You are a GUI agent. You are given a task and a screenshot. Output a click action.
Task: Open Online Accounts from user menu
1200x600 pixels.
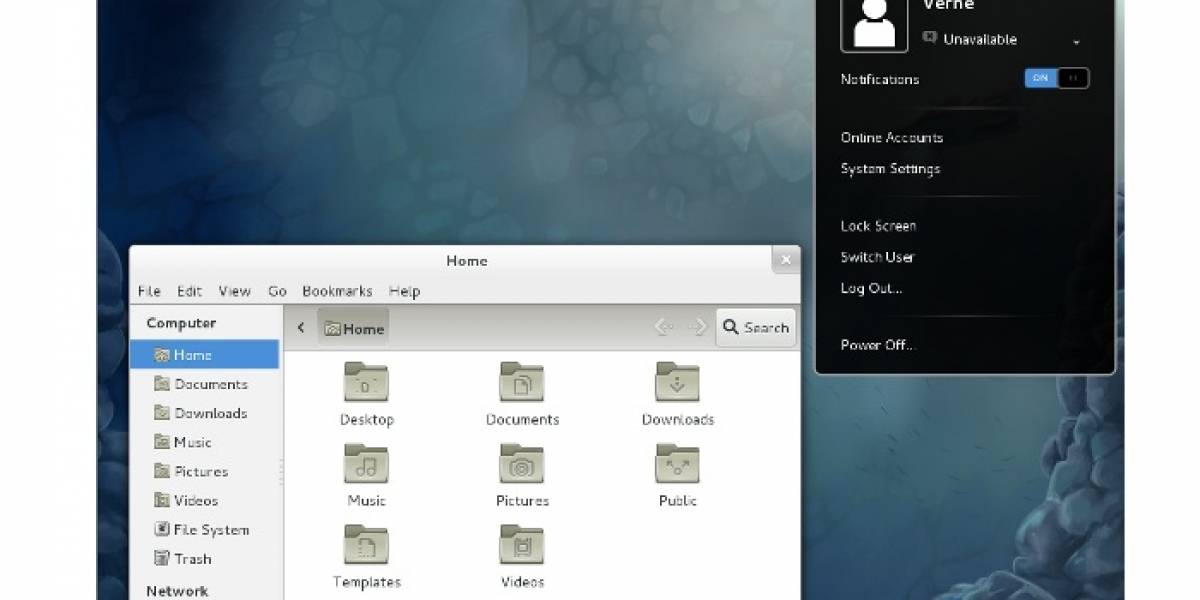point(892,137)
